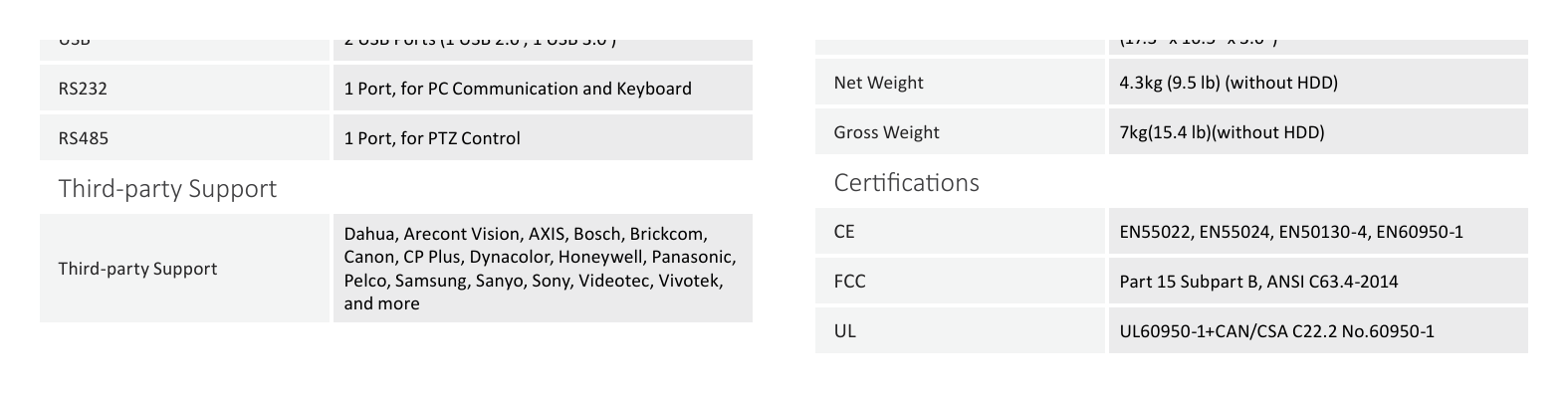The image size is (1568, 393).
Task: Click the CE certification label
Action: click(844, 232)
